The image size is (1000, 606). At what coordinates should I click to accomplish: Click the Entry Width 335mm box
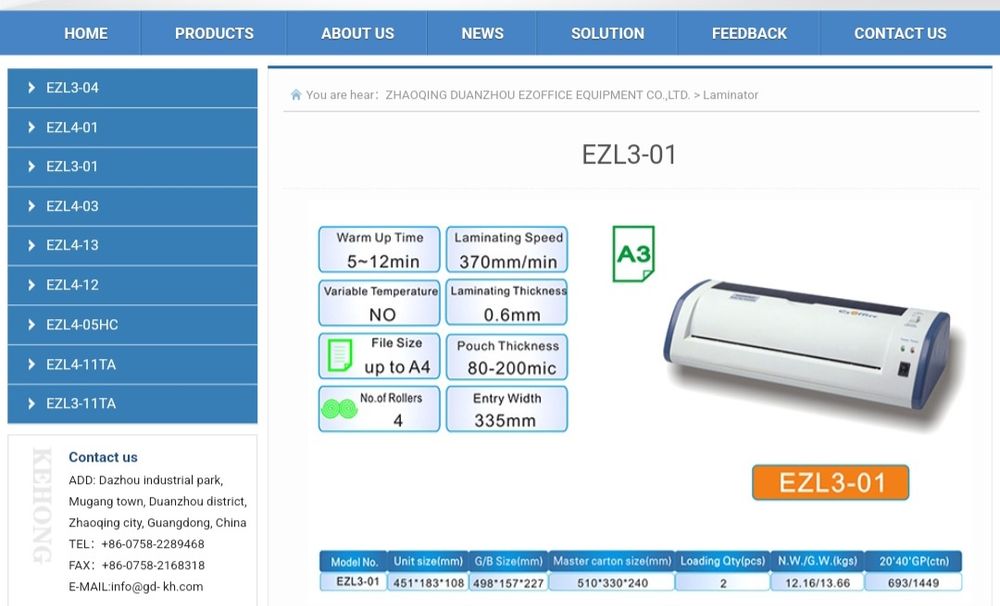(507, 409)
